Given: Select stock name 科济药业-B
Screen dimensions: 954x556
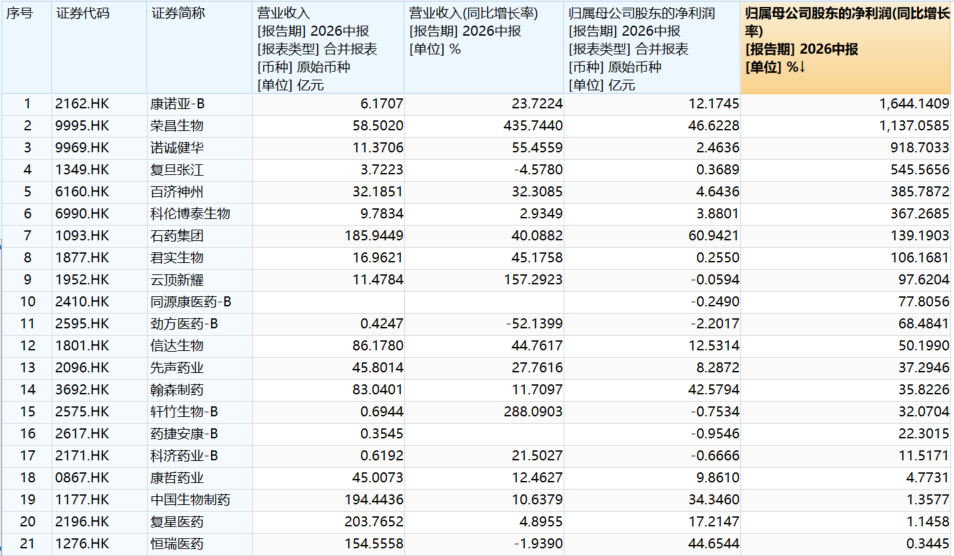Looking at the screenshot, I should pos(184,456).
